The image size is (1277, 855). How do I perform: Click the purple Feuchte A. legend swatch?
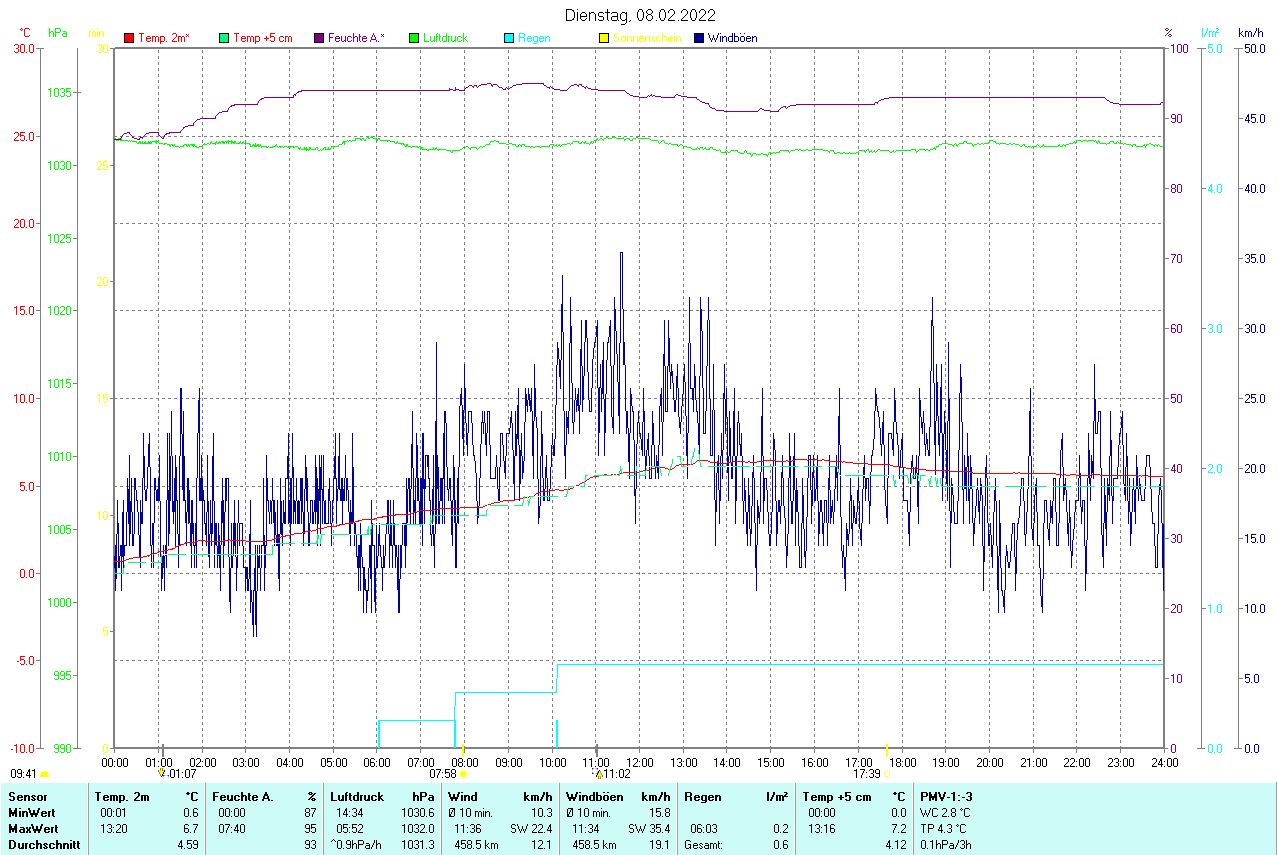pos(319,38)
